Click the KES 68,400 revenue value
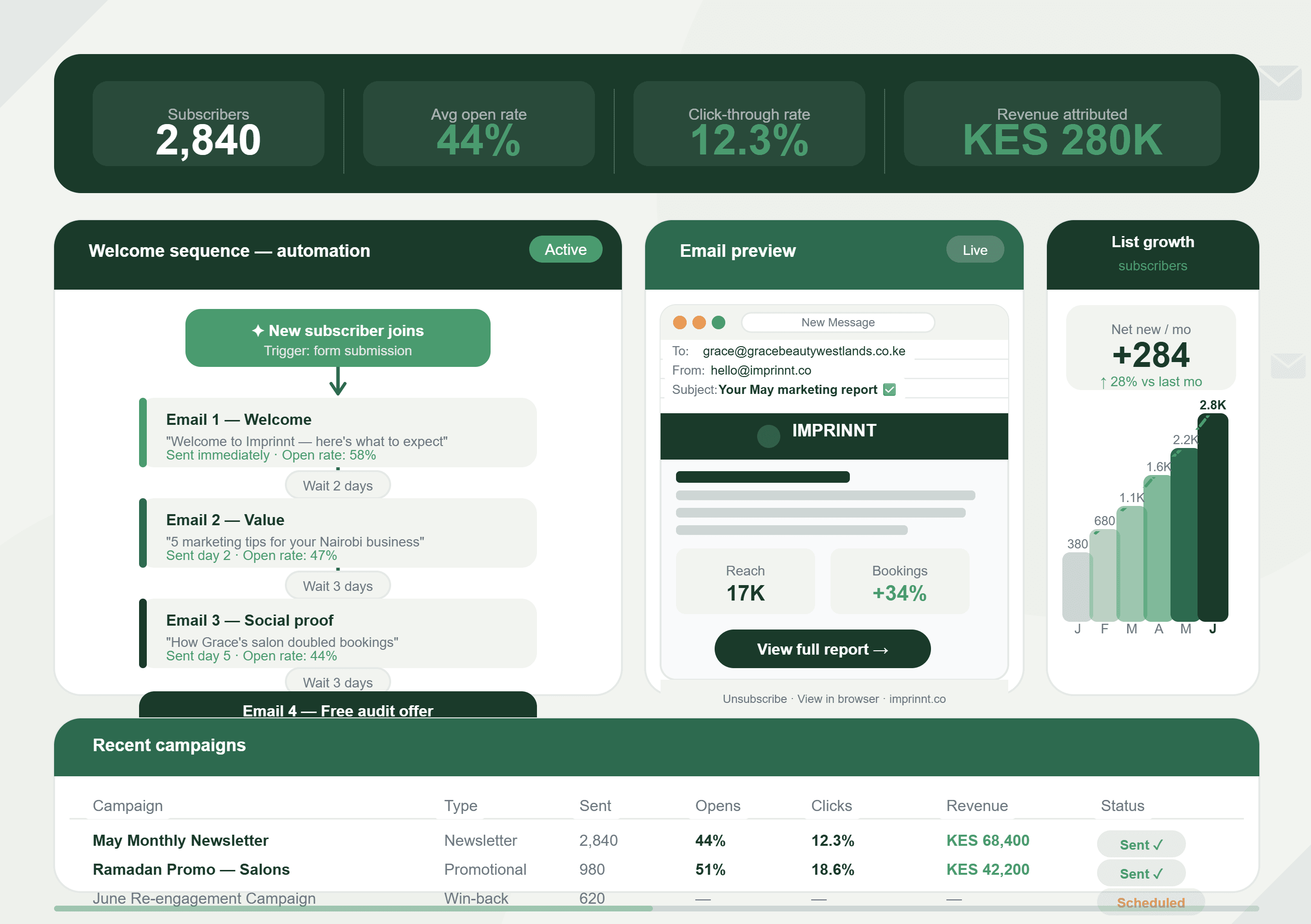Image resolution: width=1311 pixels, height=924 pixels. tap(987, 840)
